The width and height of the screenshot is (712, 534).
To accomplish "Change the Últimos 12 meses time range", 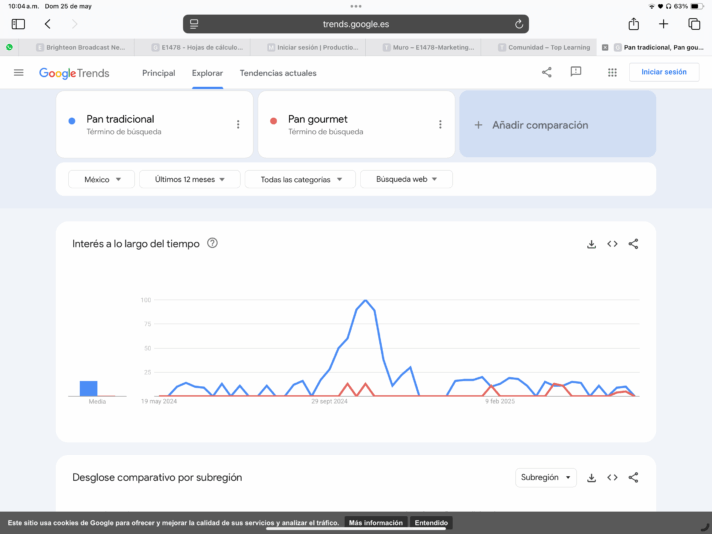I will pos(190,179).
